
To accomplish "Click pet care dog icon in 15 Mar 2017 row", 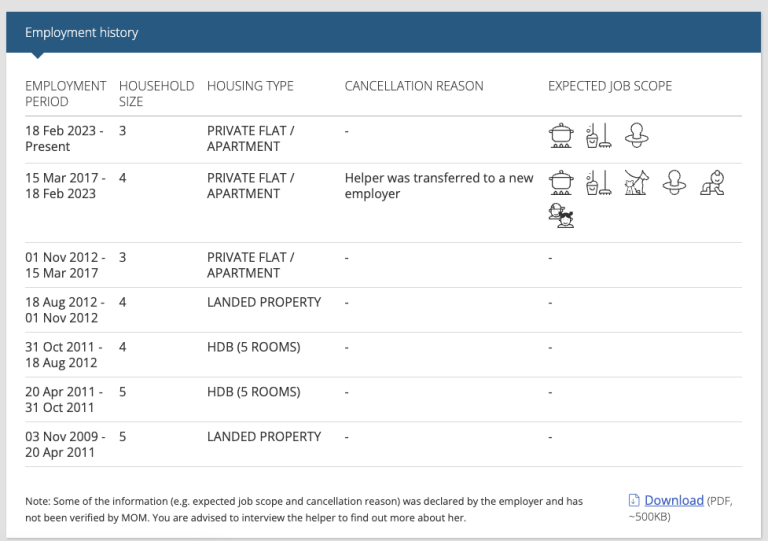I will 637,183.
